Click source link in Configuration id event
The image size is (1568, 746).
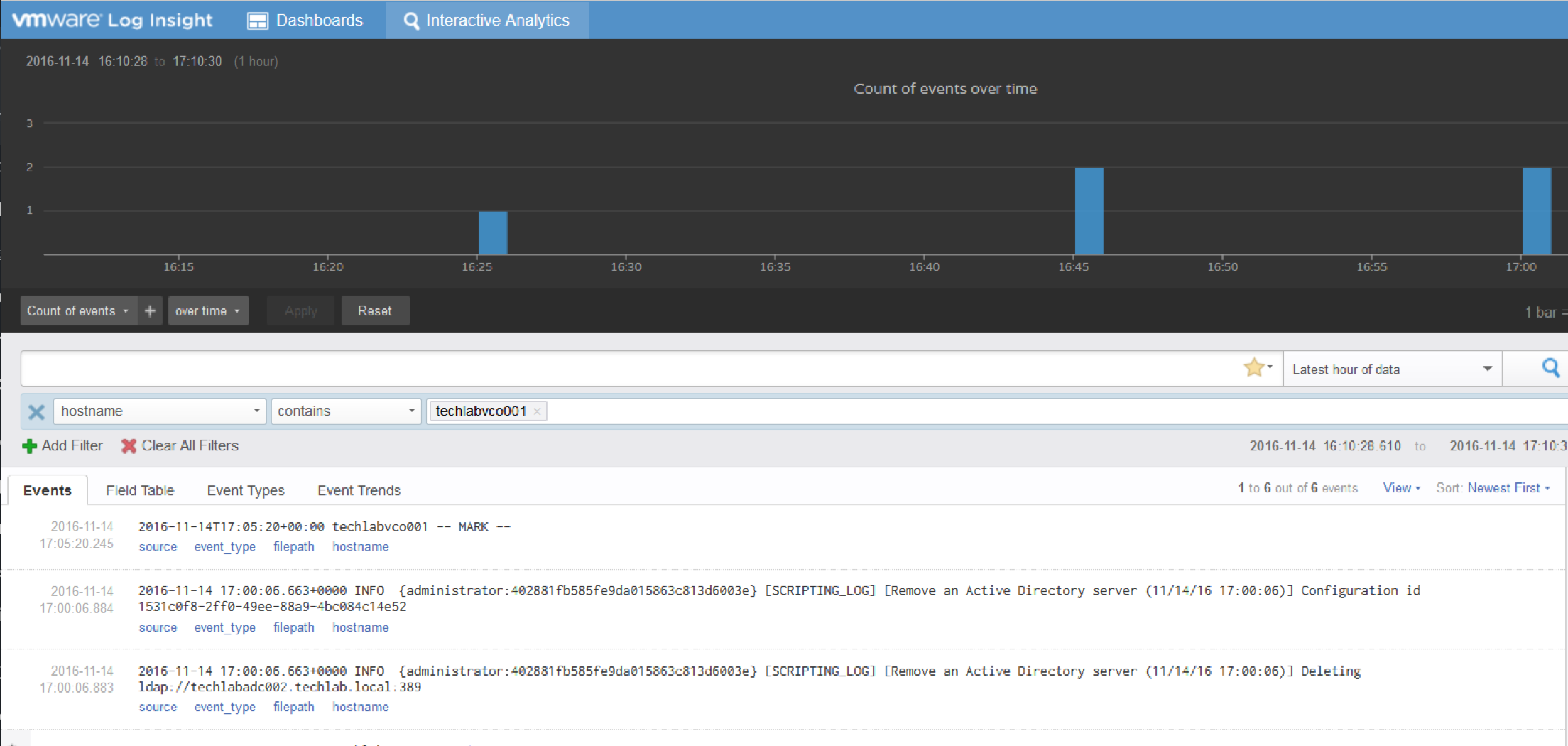tap(158, 627)
